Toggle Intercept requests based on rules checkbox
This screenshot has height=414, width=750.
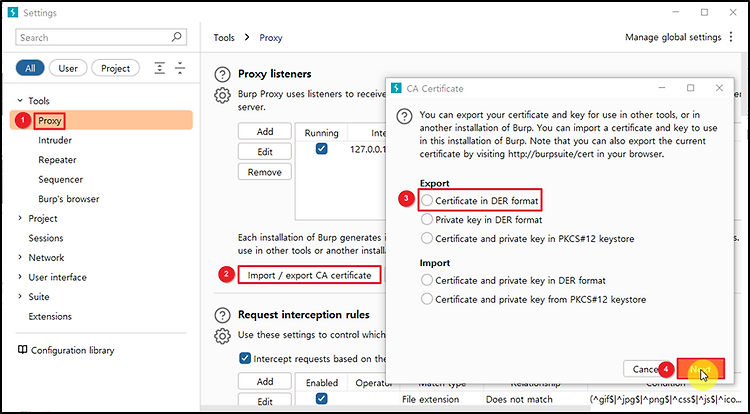click(x=245, y=358)
